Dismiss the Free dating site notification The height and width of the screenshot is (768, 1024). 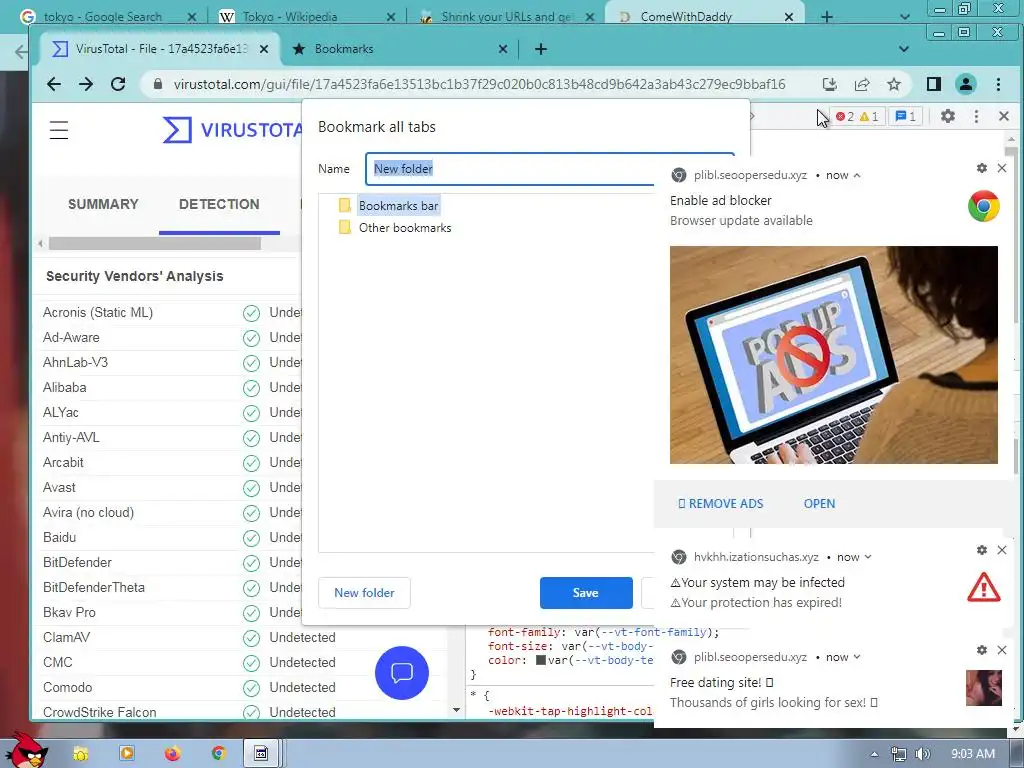tap(1002, 650)
